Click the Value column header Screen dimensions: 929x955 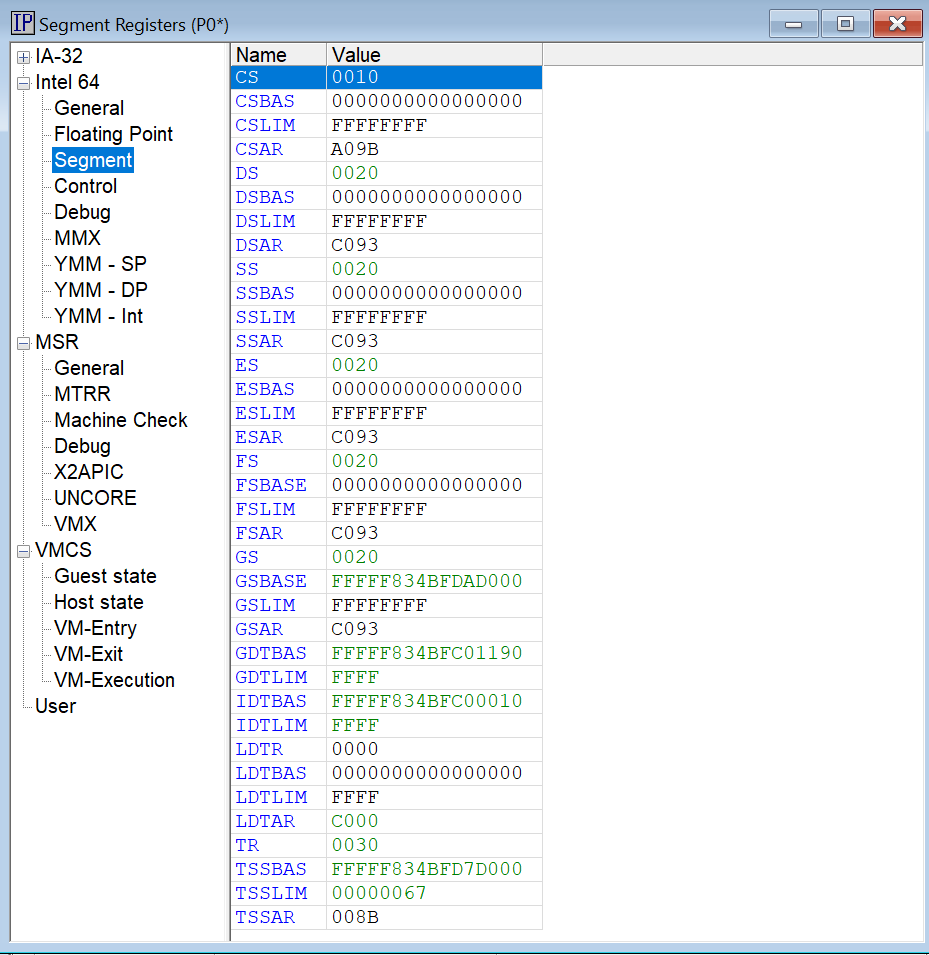click(x=434, y=55)
